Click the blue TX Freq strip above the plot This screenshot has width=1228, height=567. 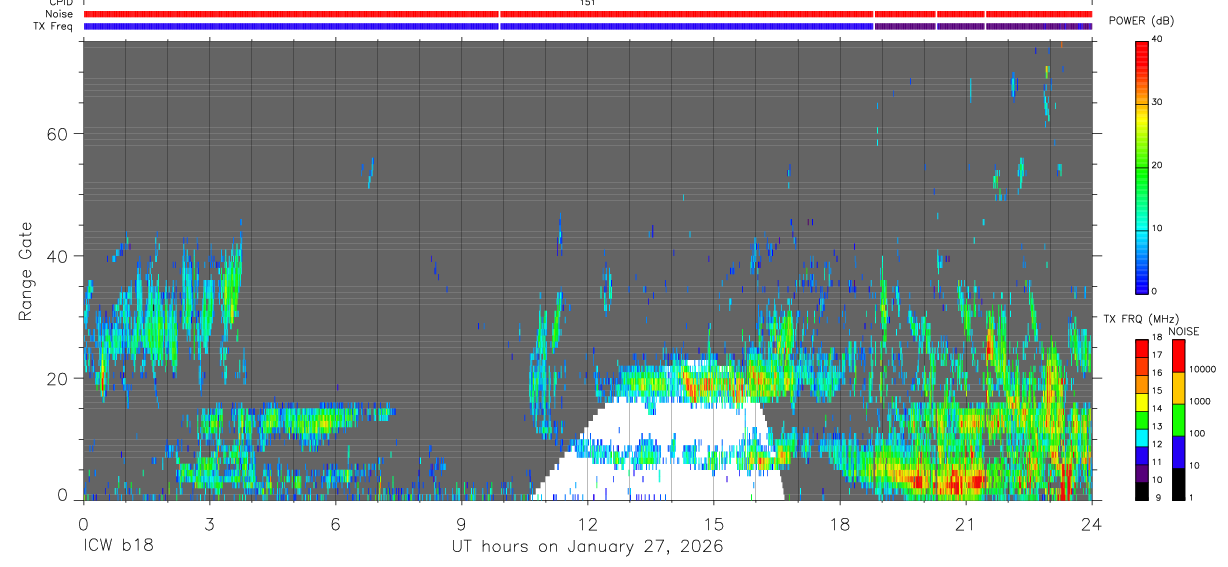coord(587,26)
